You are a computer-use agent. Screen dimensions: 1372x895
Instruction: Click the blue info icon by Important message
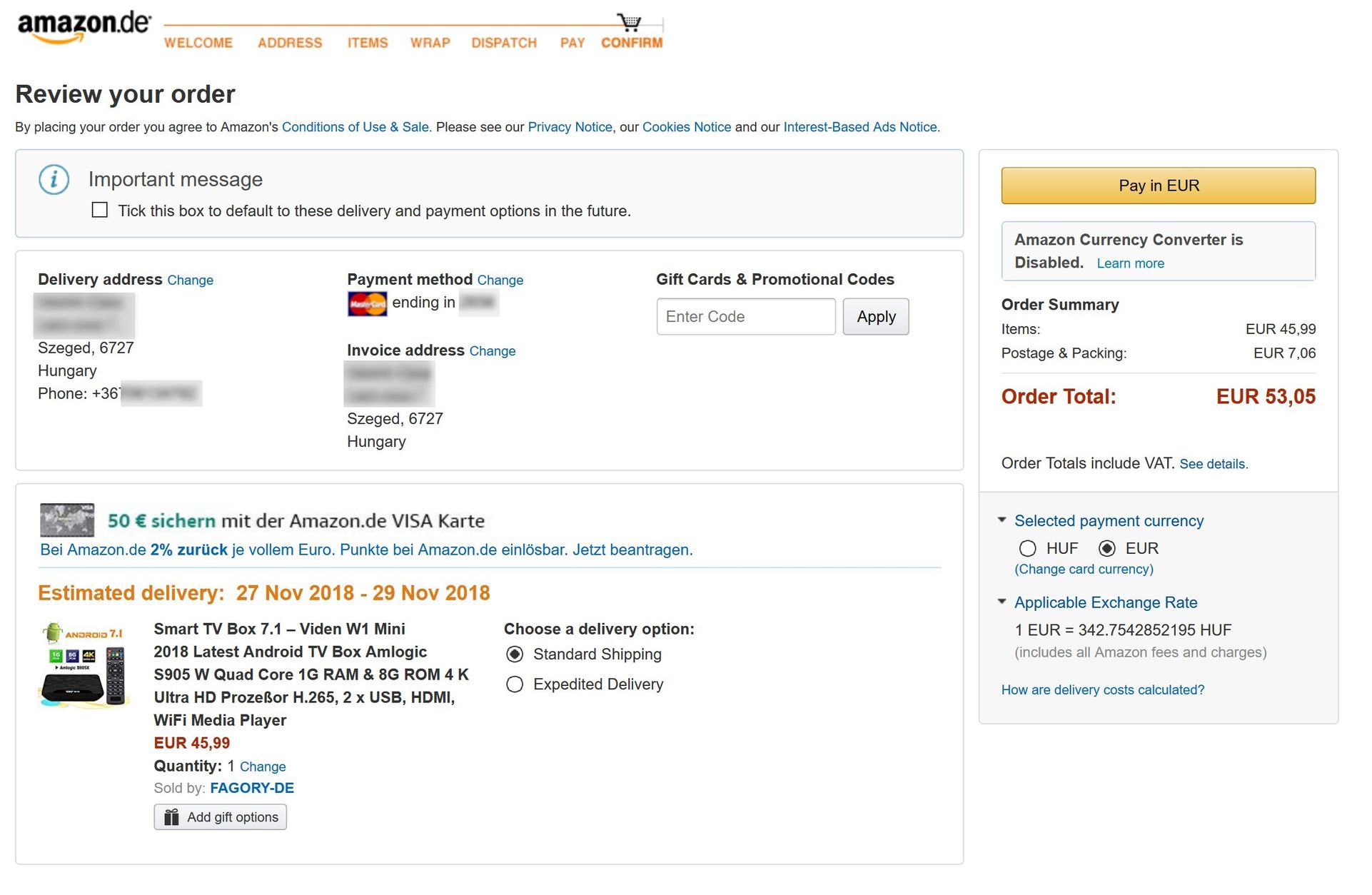point(54,180)
